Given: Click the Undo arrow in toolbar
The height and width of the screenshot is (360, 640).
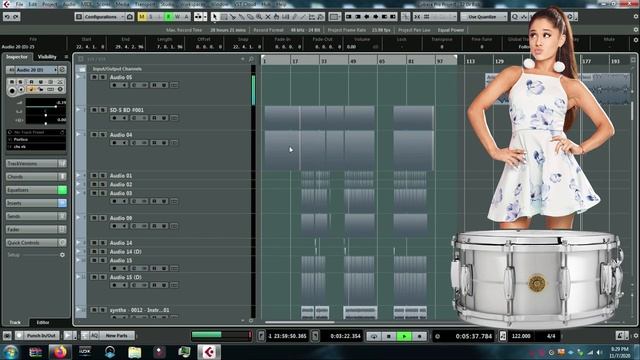Looking at the screenshot, I should tap(7, 17).
